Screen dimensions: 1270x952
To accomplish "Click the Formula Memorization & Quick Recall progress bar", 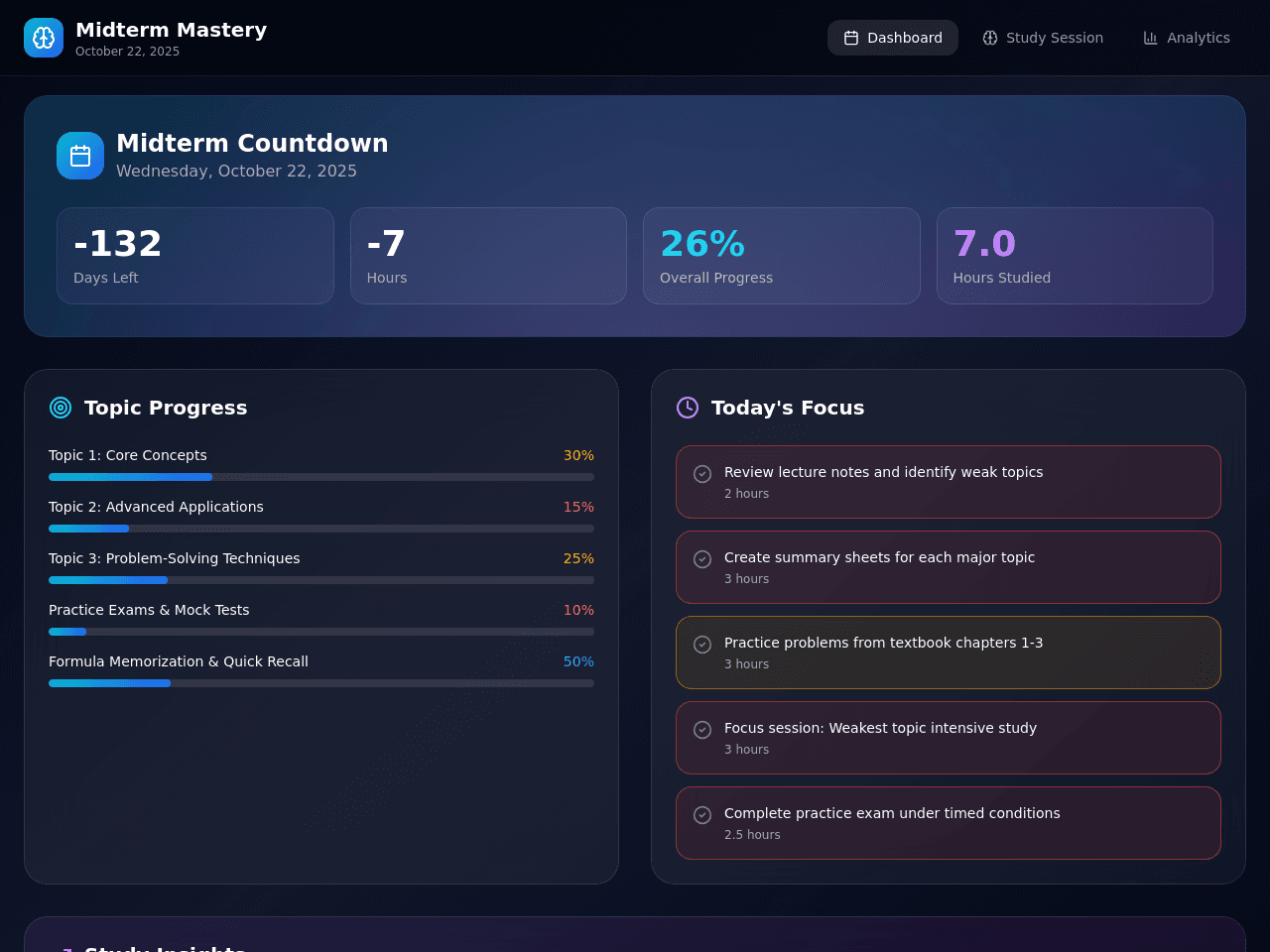I will click(x=321, y=683).
